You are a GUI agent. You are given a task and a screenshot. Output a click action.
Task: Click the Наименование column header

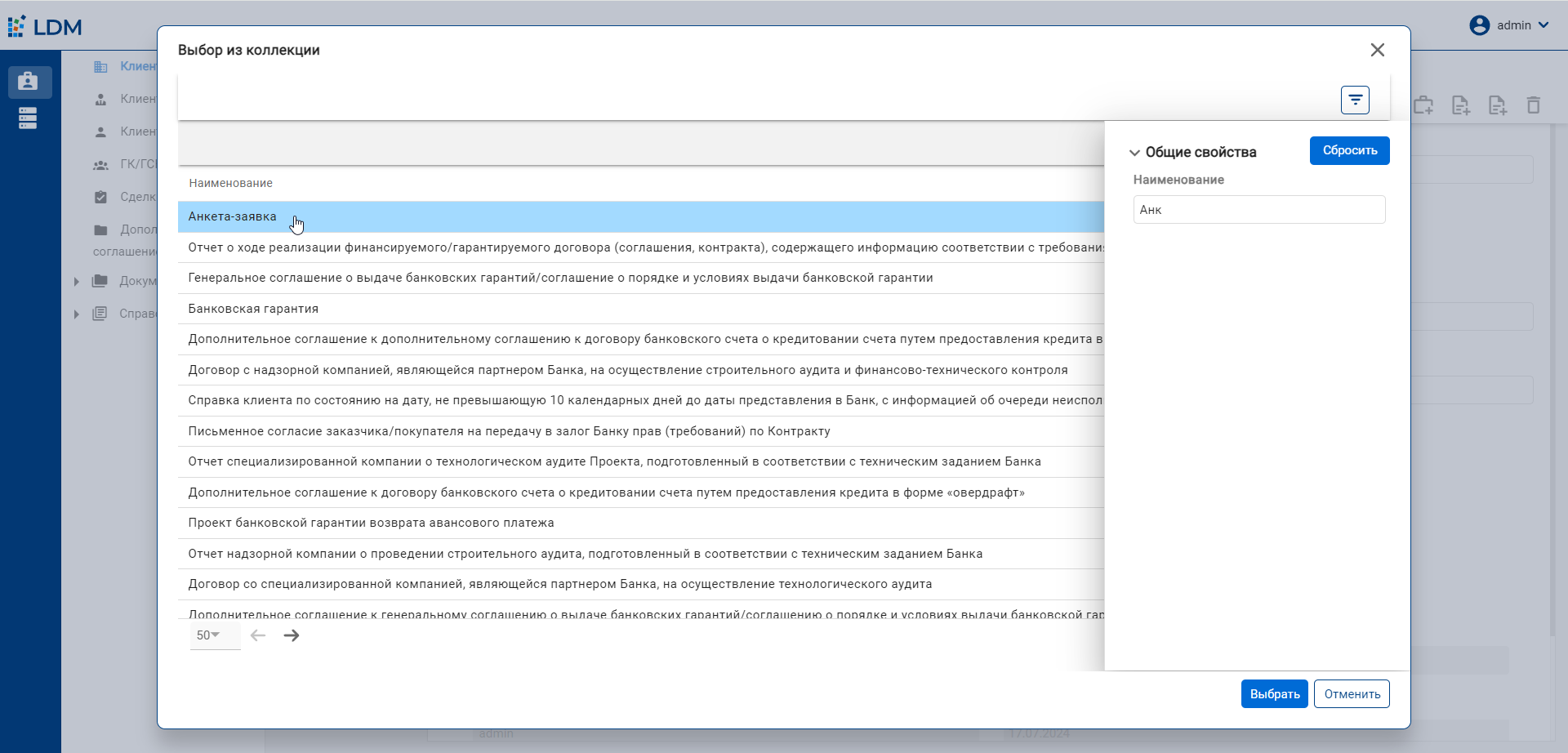[x=231, y=184]
